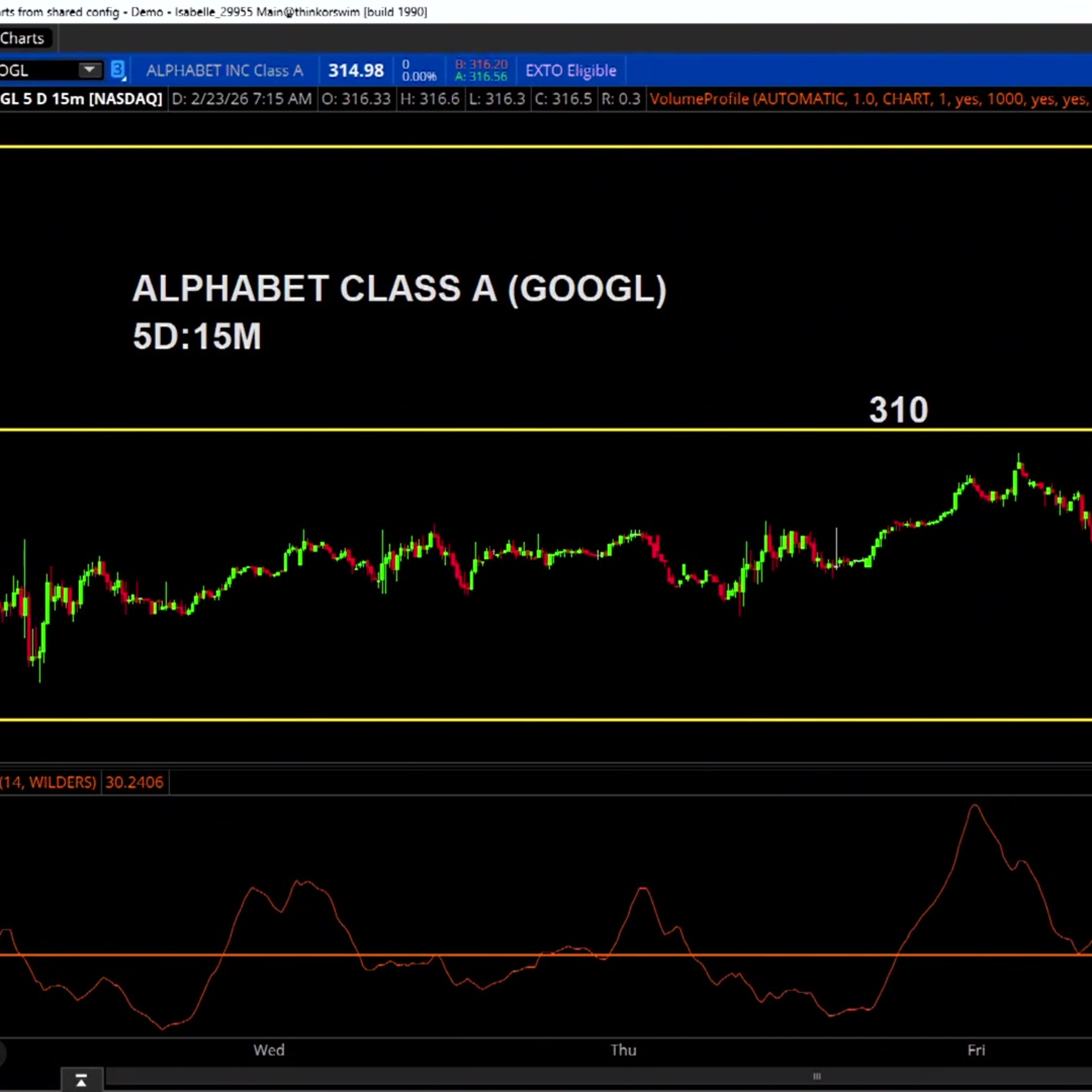The width and height of the screenshot is (1092, 1092).
Task: Click the bid price B: 316.20
Action: click(x=482, y=64)
